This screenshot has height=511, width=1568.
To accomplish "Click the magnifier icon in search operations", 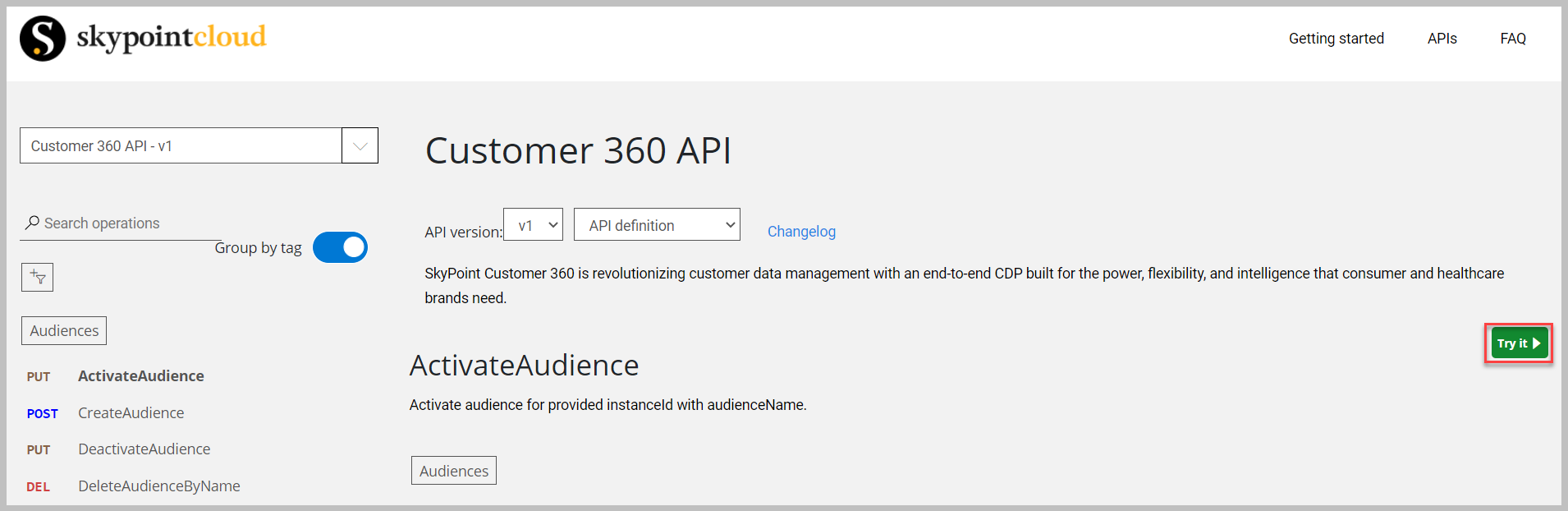I will pos(32,223).
